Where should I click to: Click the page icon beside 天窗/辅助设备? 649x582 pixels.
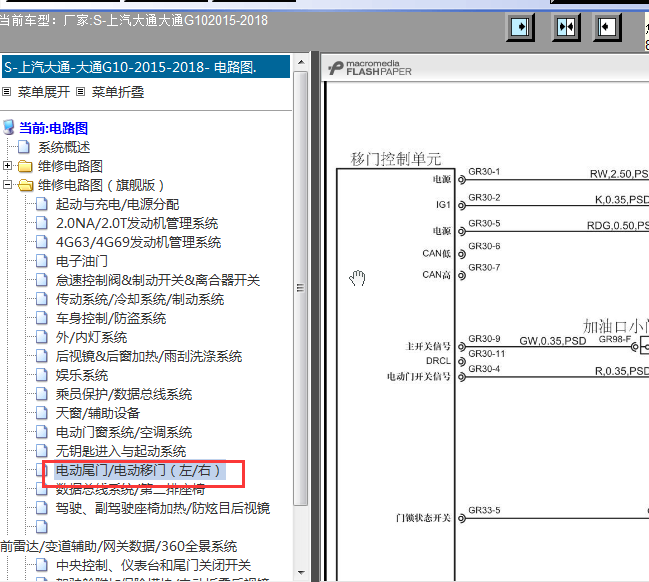tap(41, 413)
